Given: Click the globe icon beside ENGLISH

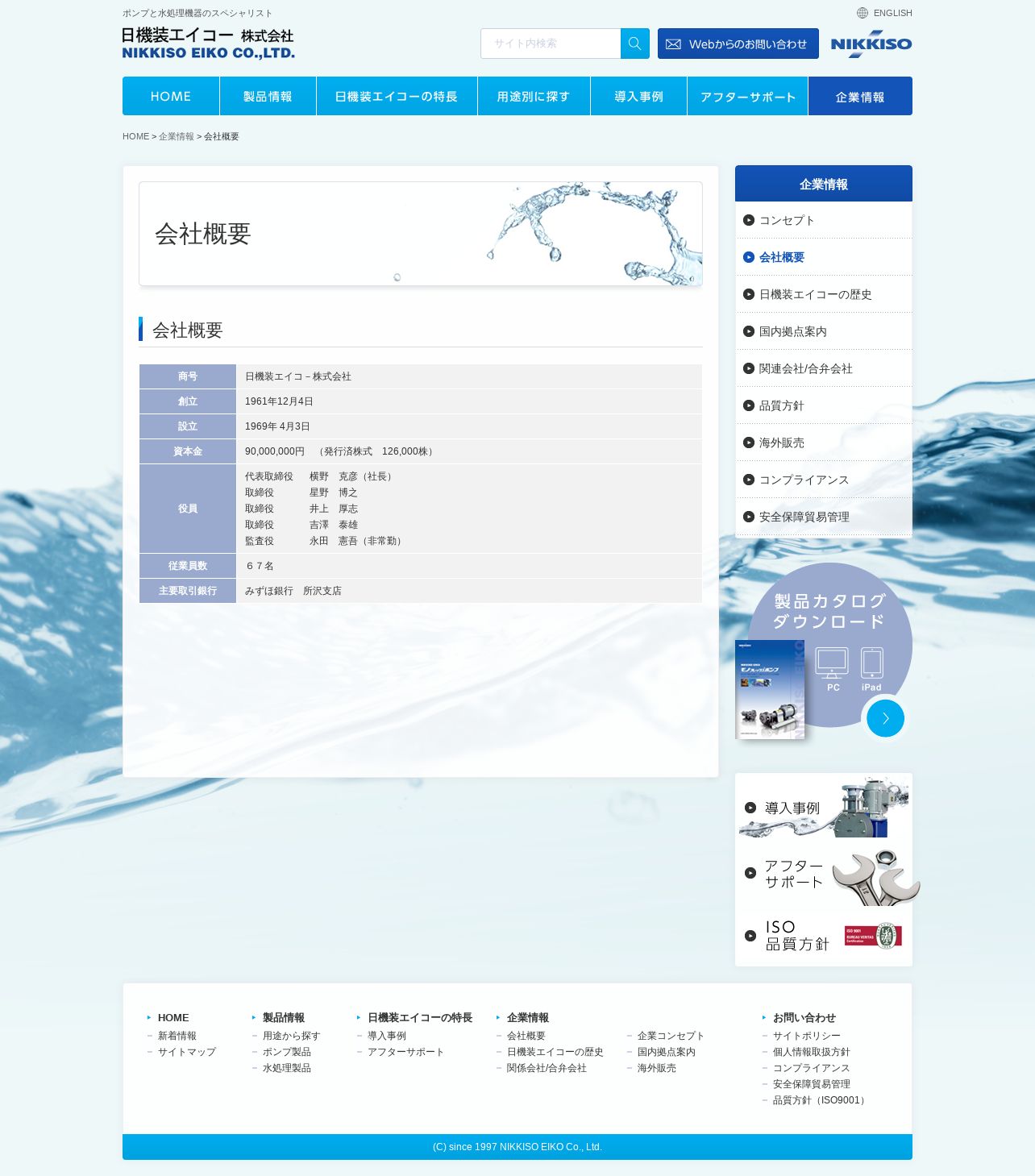Looking at the screenshot, I should point(862,13).
